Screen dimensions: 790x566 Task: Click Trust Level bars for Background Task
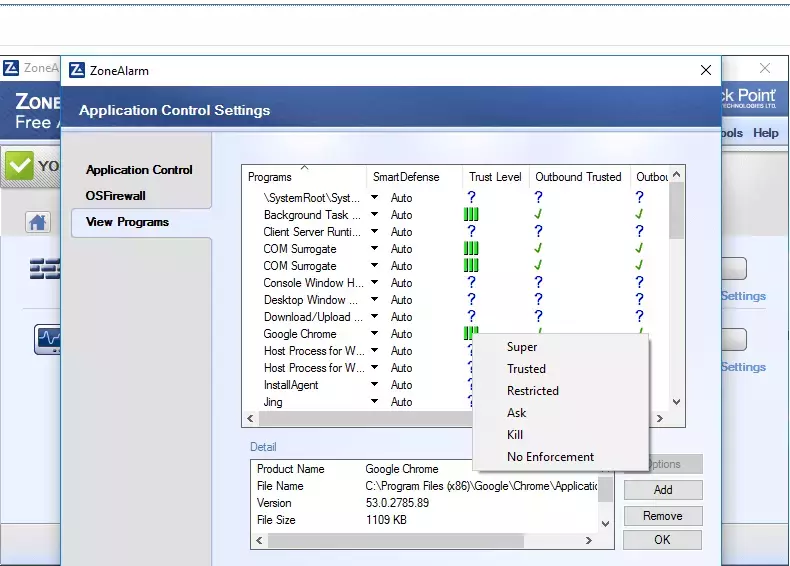[x=471, y=215]
